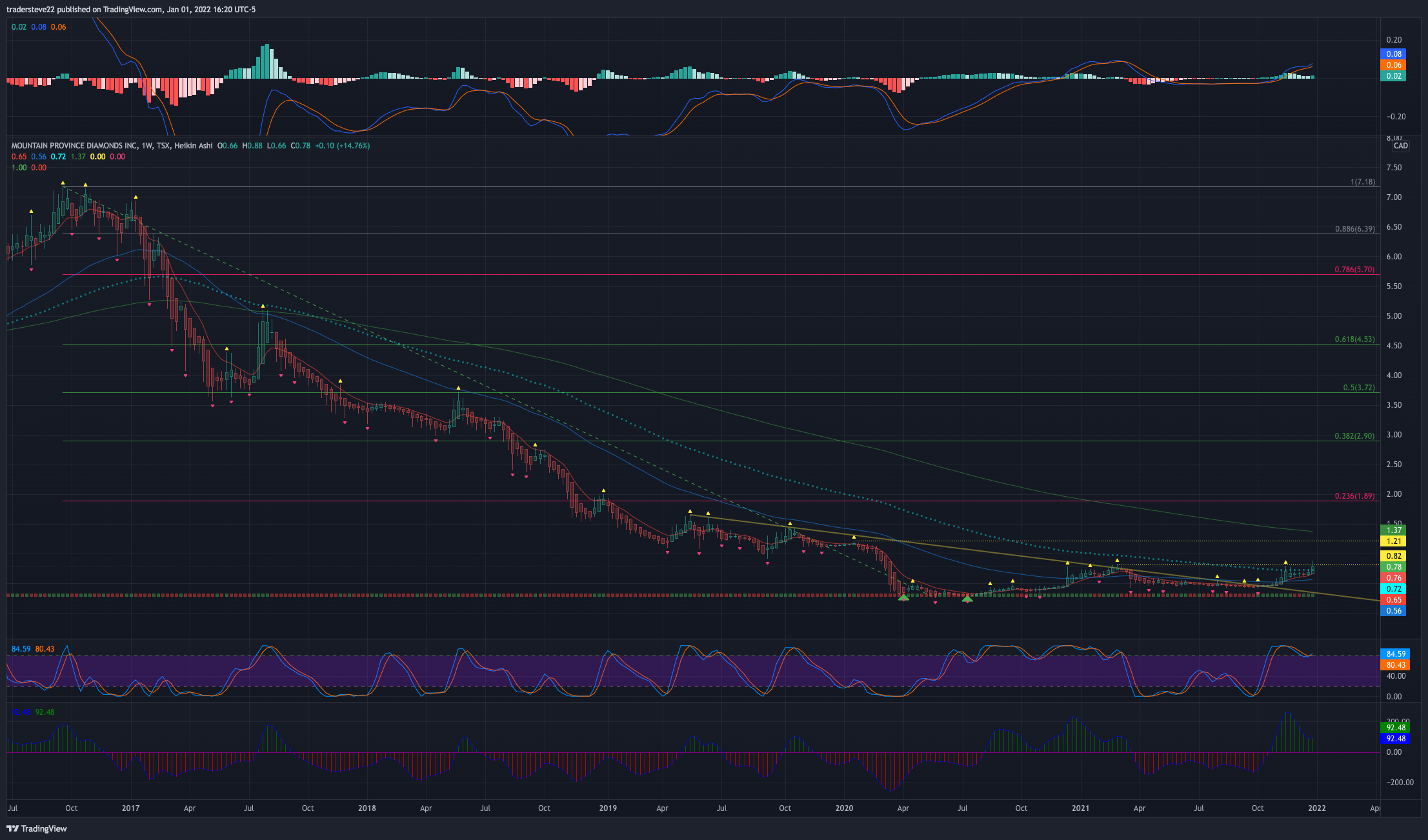Click the traderSteve22 published on TradingView.com header

coord(131,10)
